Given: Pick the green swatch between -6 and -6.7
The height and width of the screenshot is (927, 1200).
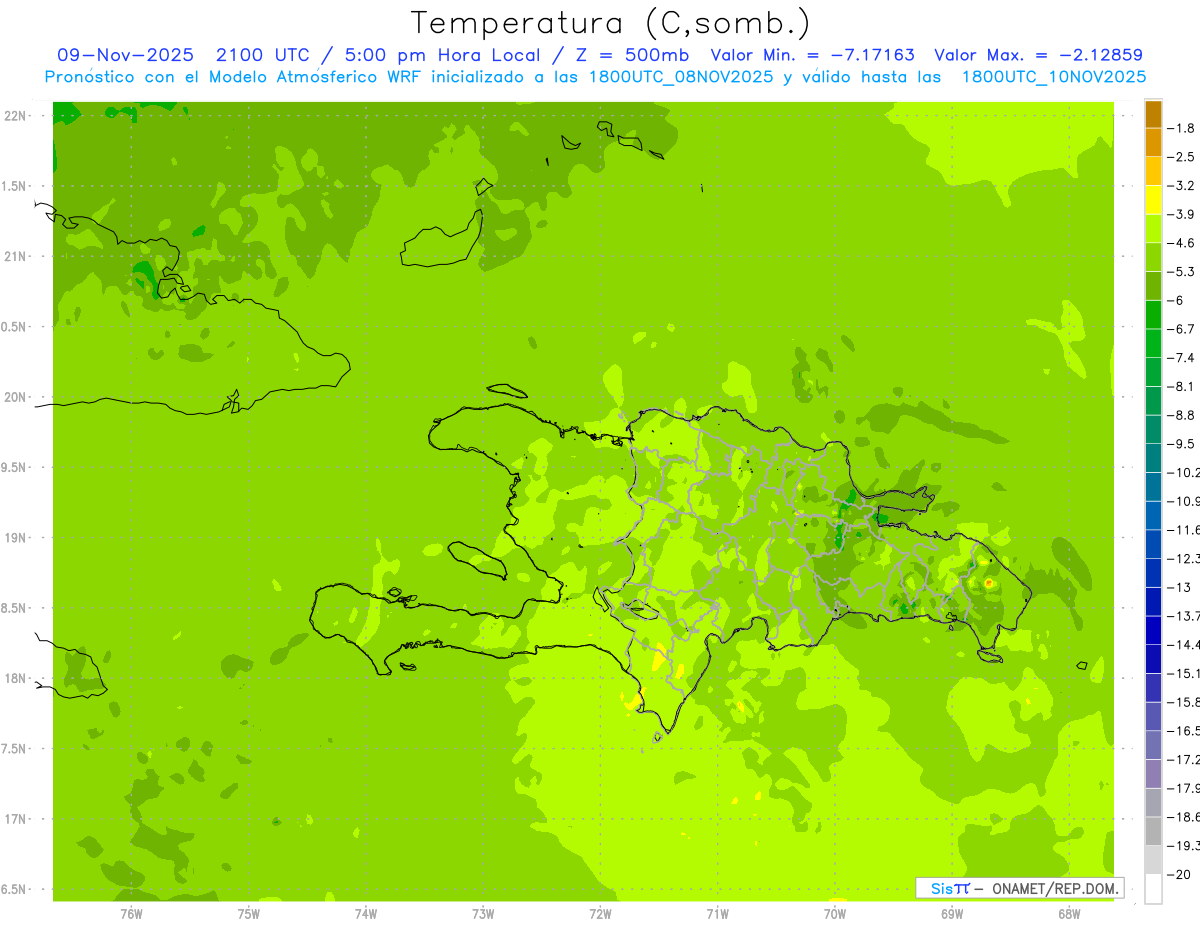Looking at the screenshot, I should [x=1153, y=315].
